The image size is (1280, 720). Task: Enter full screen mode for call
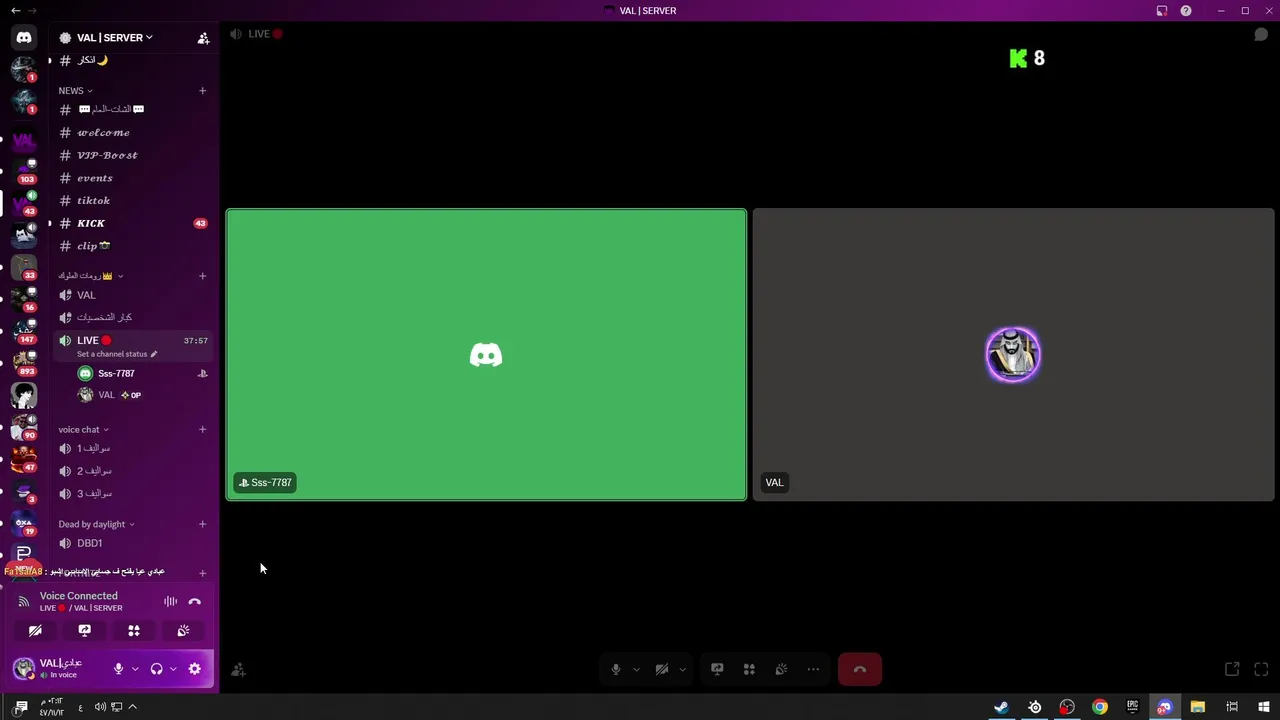coord(1261,669)
